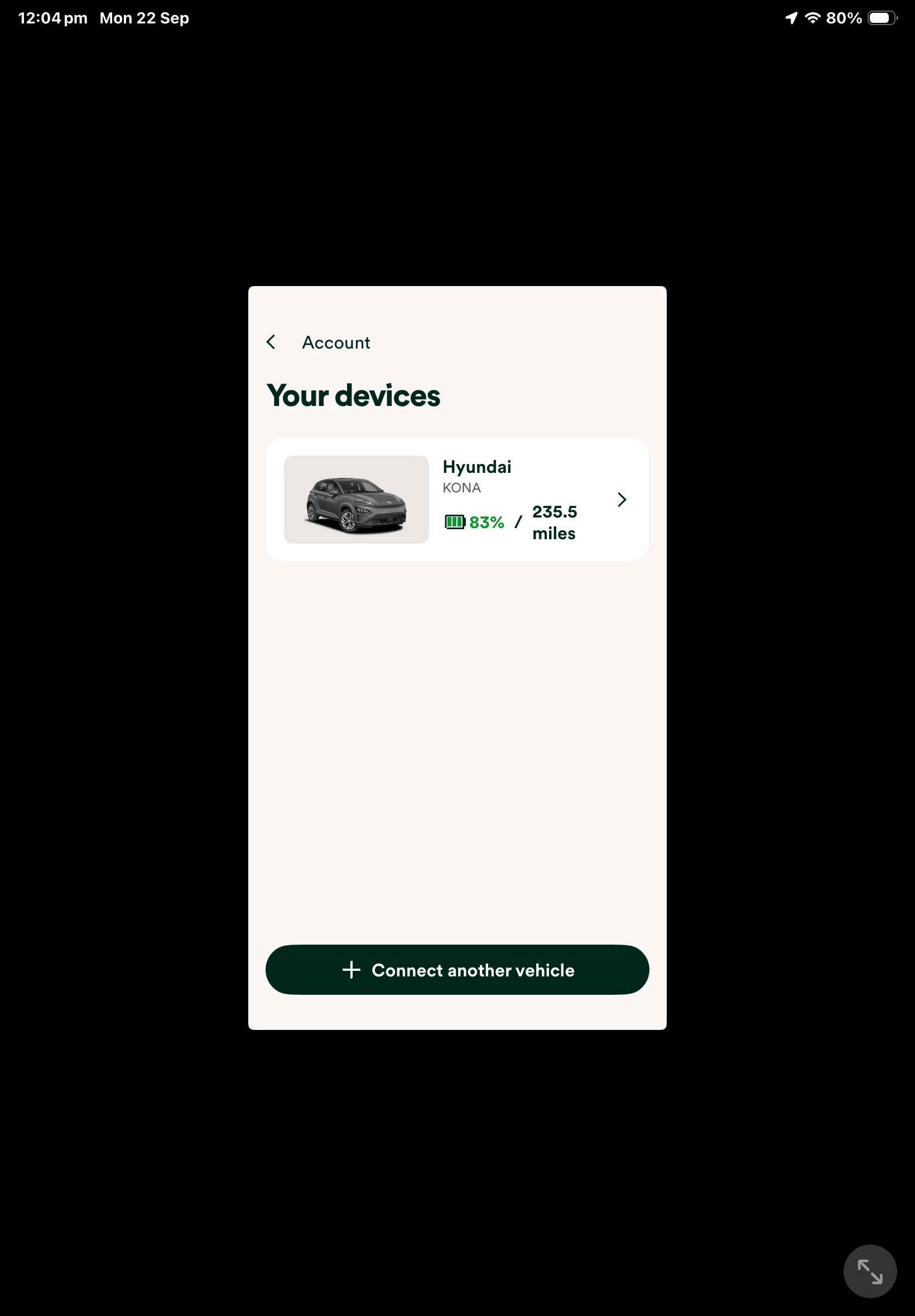Tap the slash separator in vehicle card

coord(518,522)
